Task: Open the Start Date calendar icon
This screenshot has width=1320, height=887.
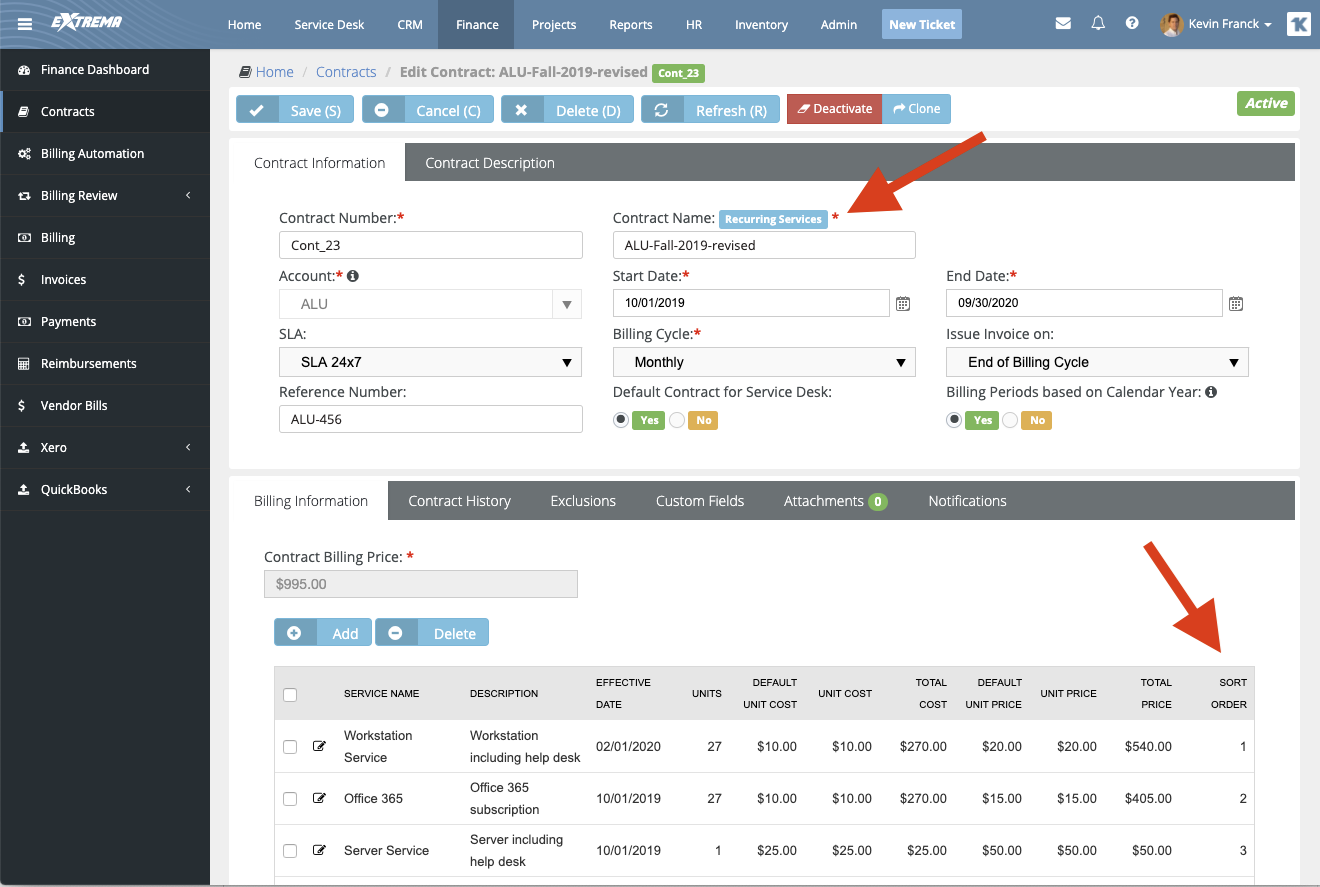Action: click(x=903, y=303)
